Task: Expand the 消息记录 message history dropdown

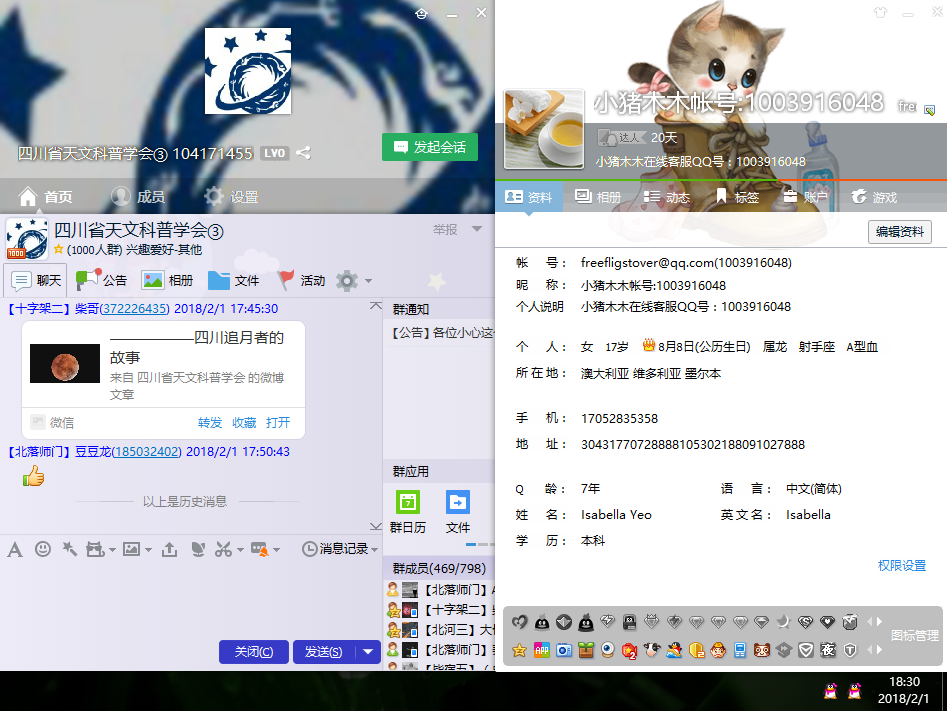Action: 375,550
